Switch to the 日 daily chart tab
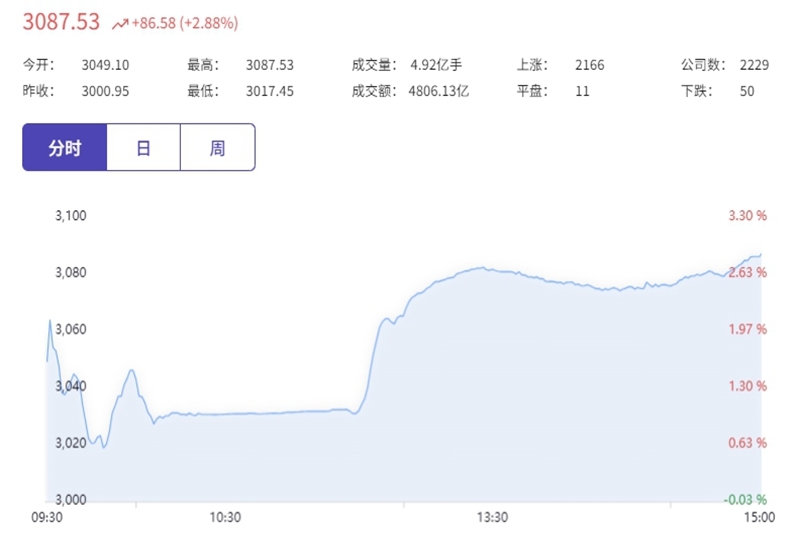Viewport: 800px width, 533px height. tap(143, 147)
